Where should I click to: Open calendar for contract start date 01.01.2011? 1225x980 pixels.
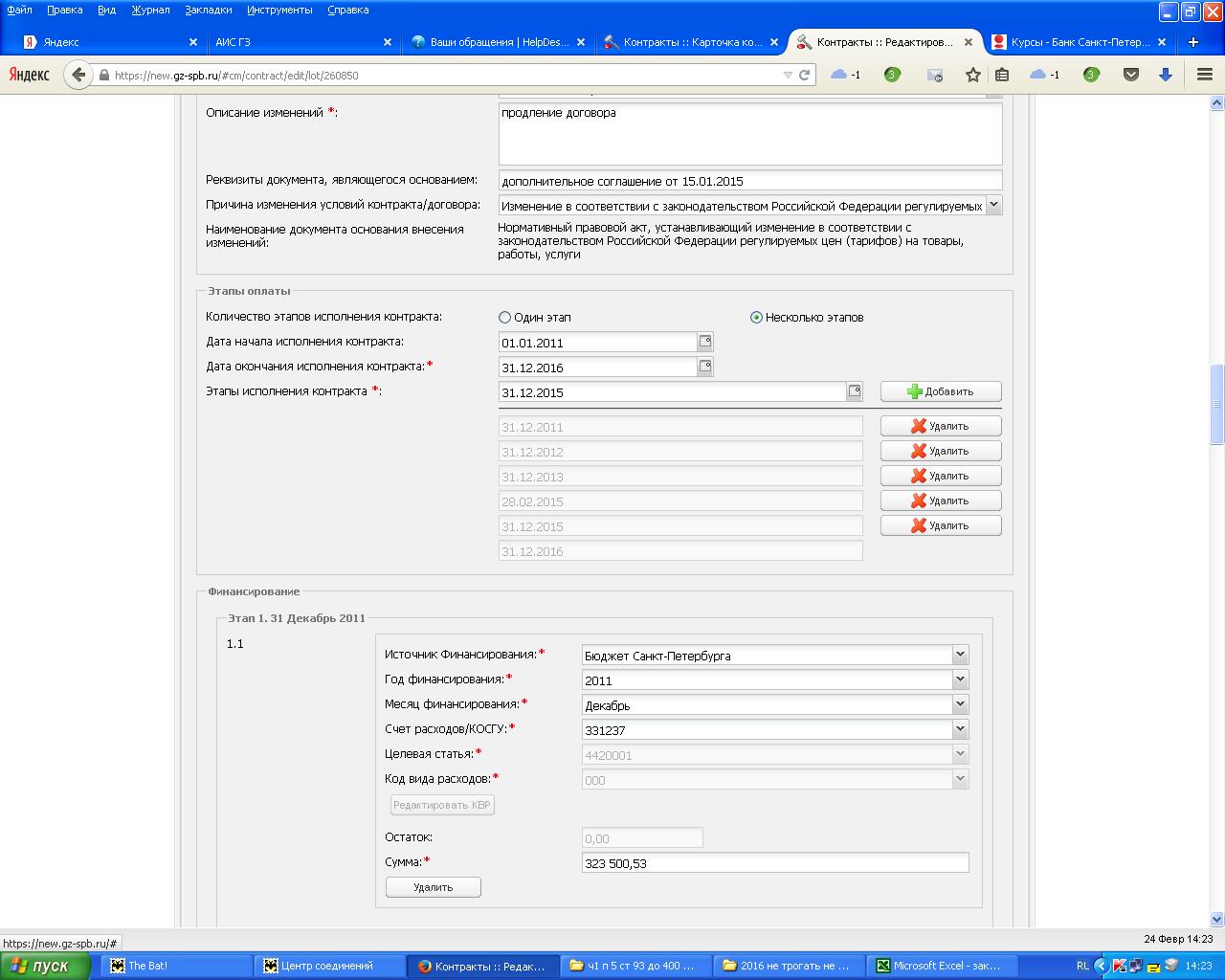click(705, 342)
